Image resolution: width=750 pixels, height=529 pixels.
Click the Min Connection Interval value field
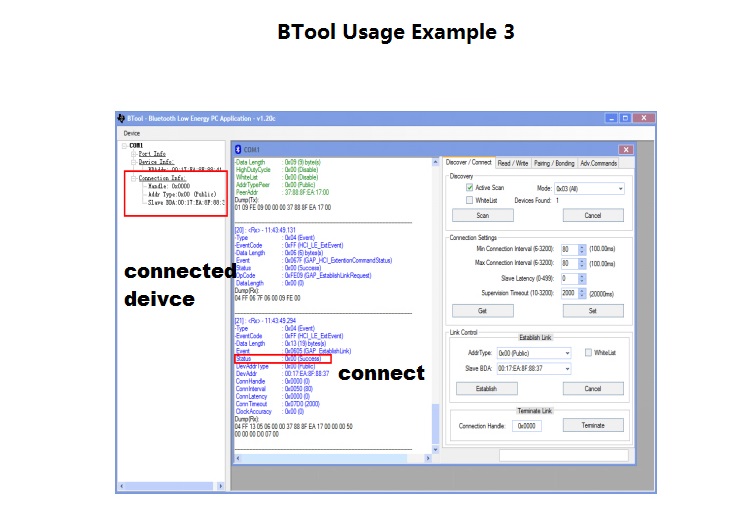[x=569, y=249]
